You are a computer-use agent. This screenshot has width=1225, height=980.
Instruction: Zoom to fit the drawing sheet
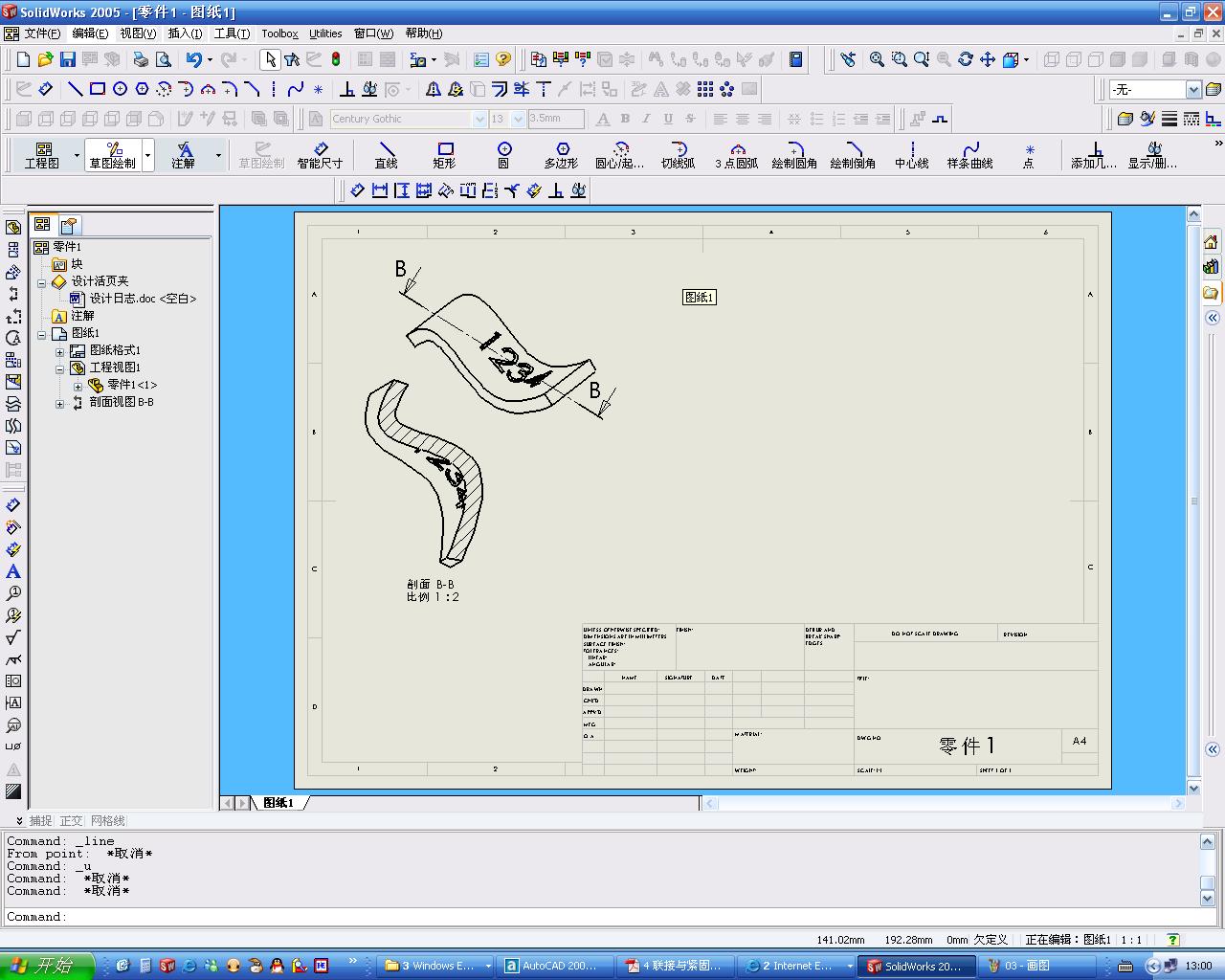877,59
